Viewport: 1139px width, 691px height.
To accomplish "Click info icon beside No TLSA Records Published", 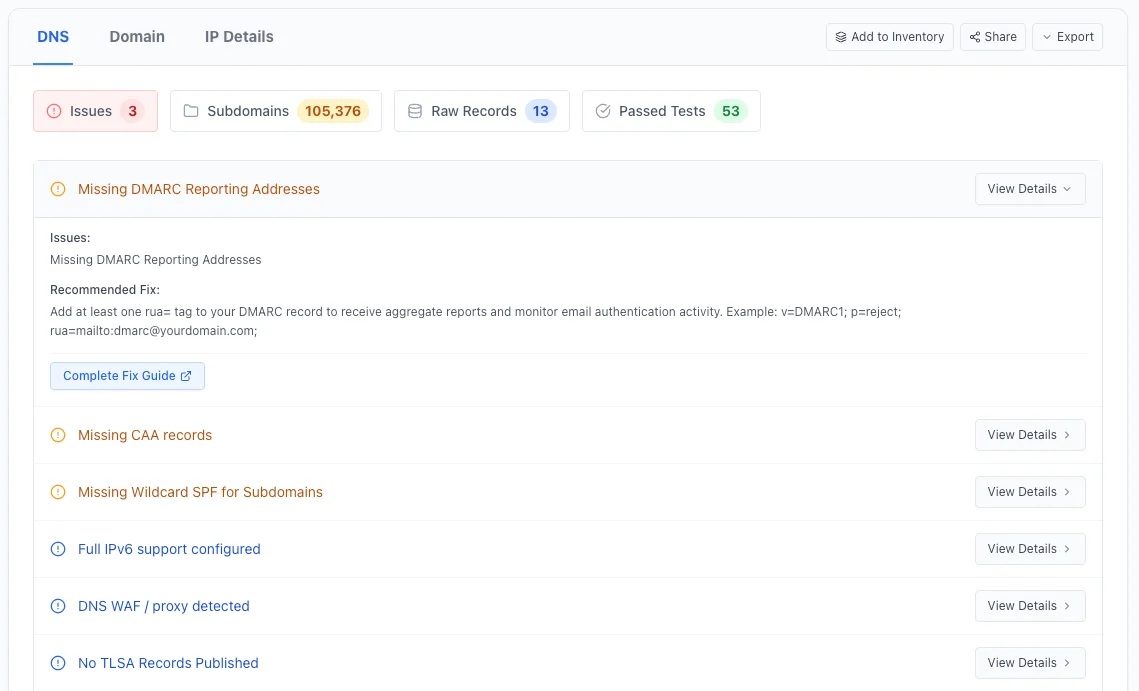I will tap(58, 663).
